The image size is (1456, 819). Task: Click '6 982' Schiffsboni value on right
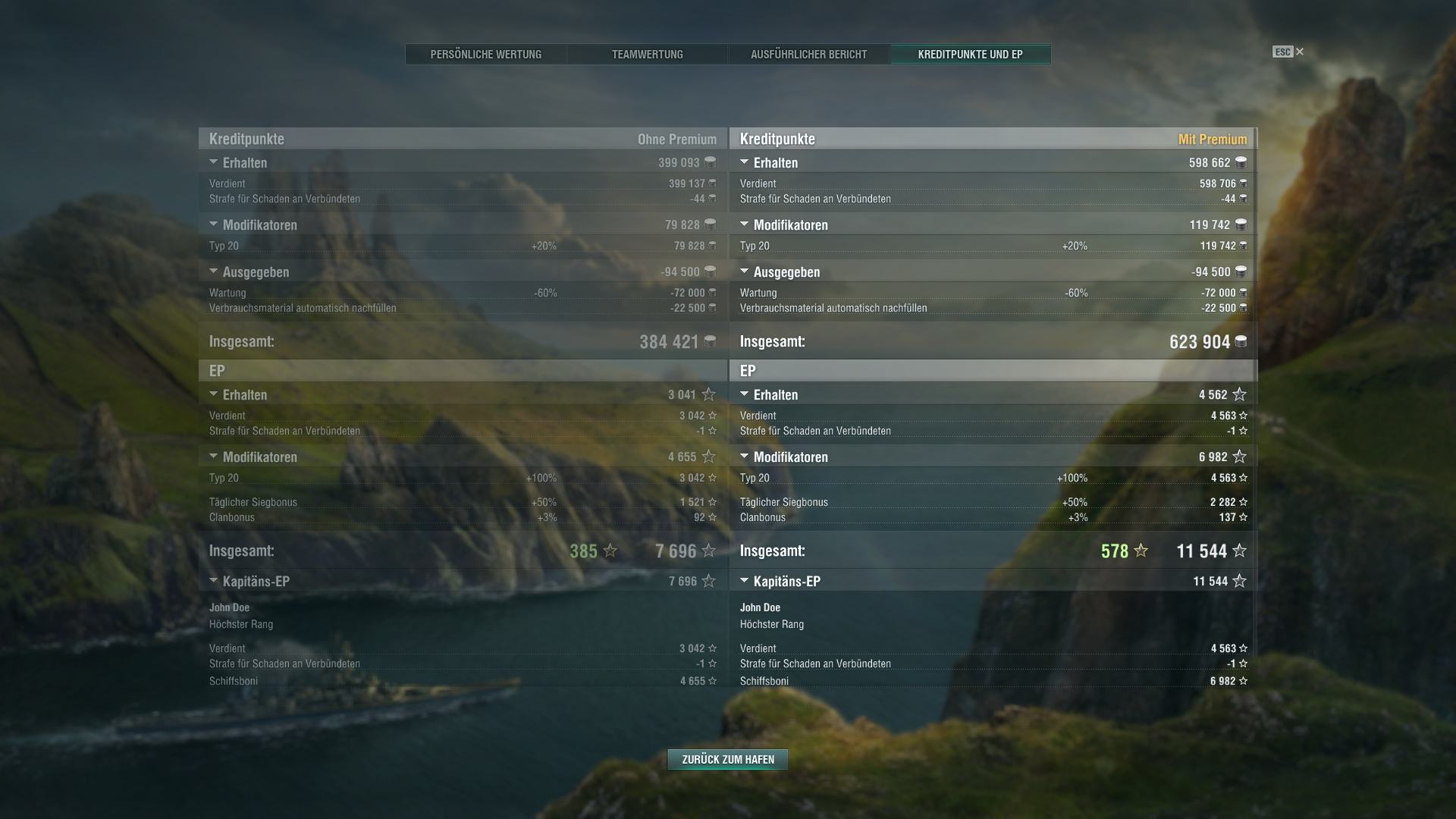1223,681
